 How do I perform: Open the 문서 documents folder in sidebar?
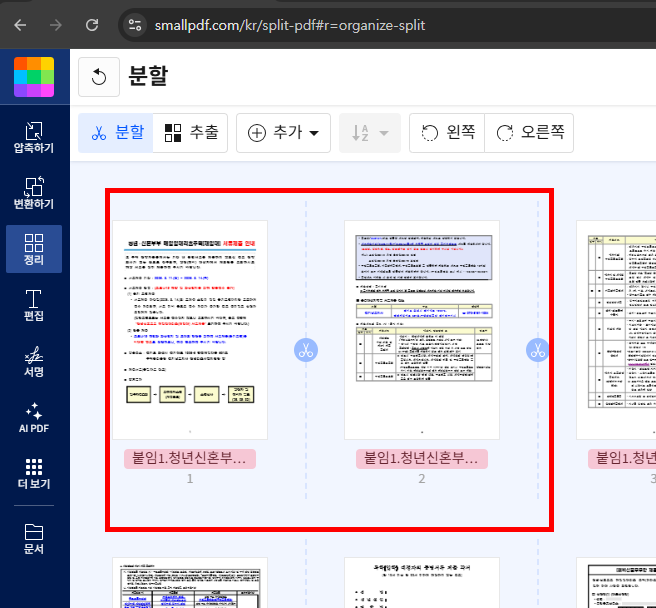click(x=34, y=539)
